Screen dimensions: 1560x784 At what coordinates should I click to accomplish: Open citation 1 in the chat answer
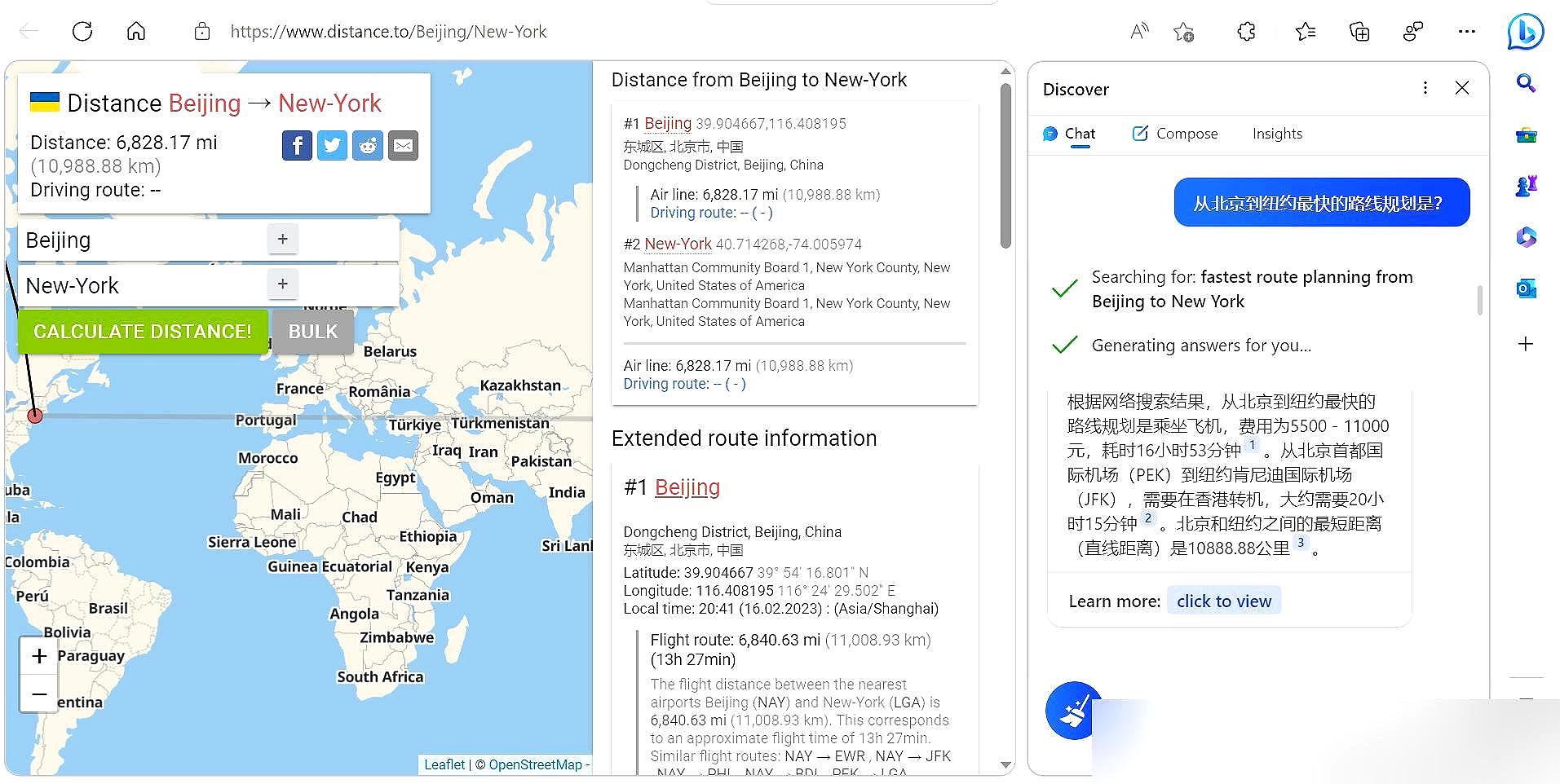pos(1253,446)
